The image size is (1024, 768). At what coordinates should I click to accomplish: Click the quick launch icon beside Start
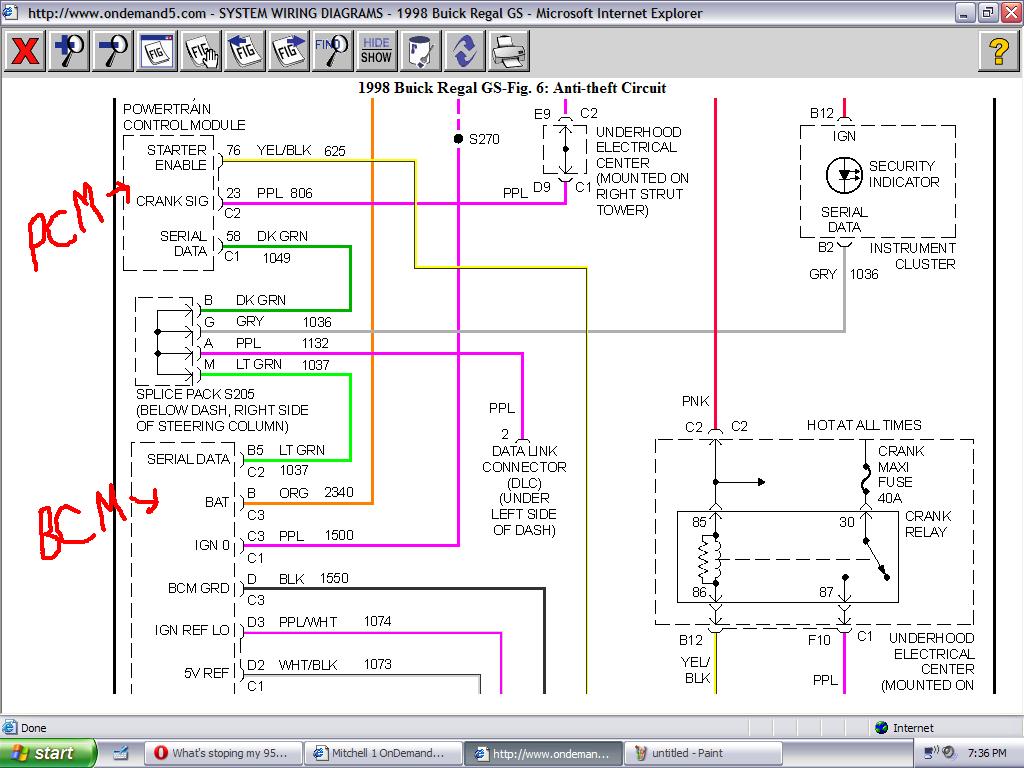click(x=121, y=753)
